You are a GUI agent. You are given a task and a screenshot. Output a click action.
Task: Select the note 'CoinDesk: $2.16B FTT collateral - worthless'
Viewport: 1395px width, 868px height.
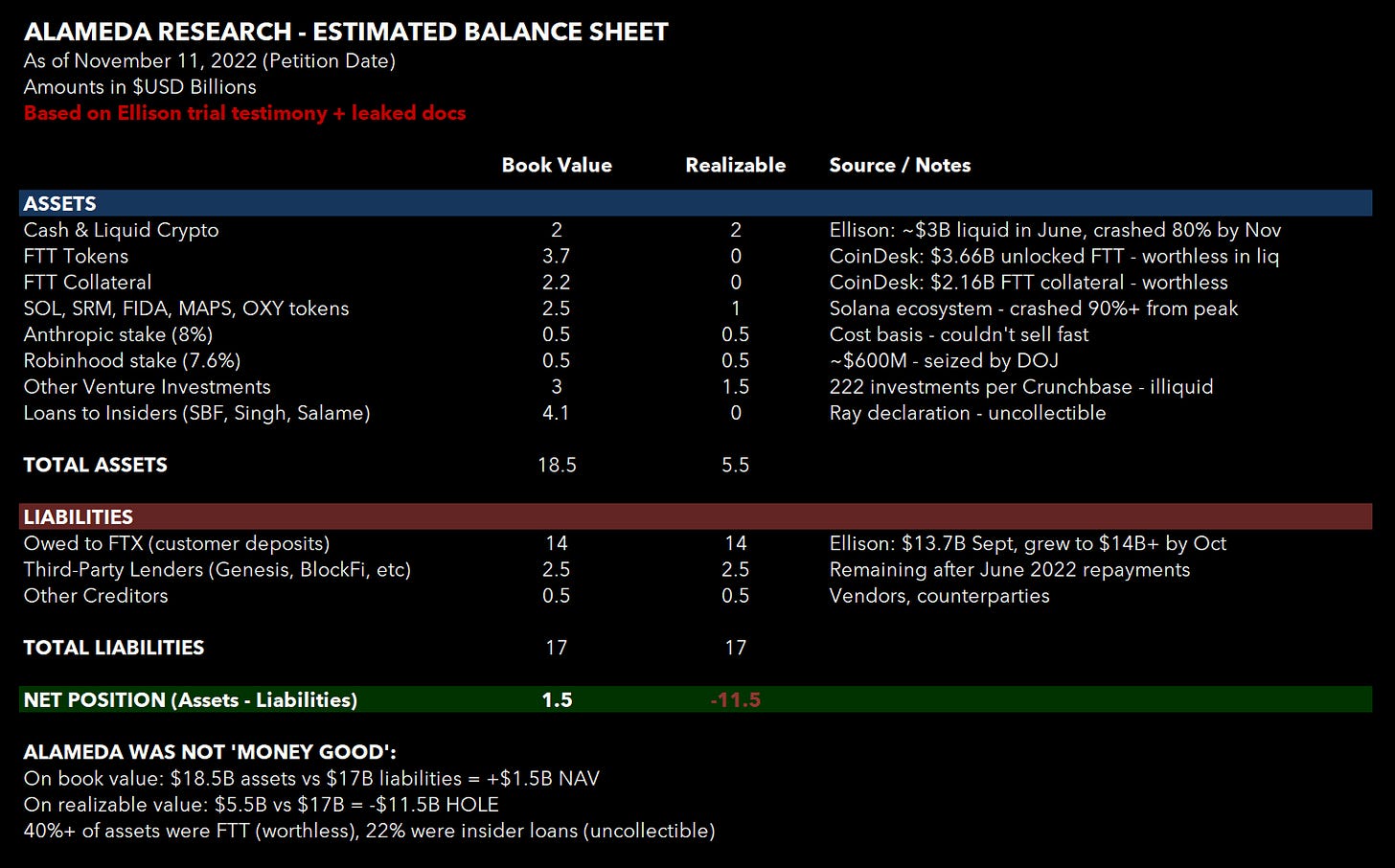pos(1028,282)
